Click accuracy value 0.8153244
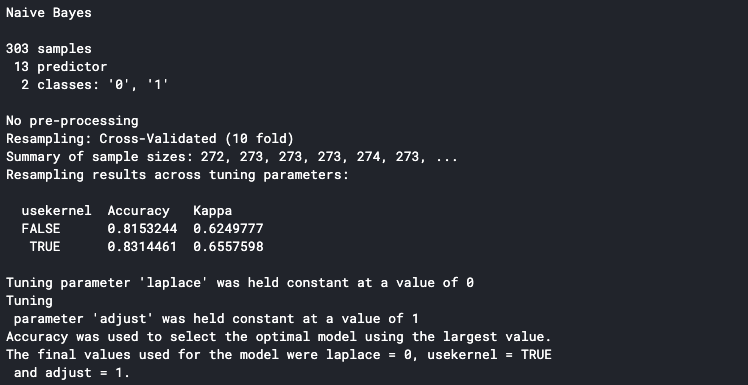This screenshot has width=748, height=385. click(x=142, y=229)
